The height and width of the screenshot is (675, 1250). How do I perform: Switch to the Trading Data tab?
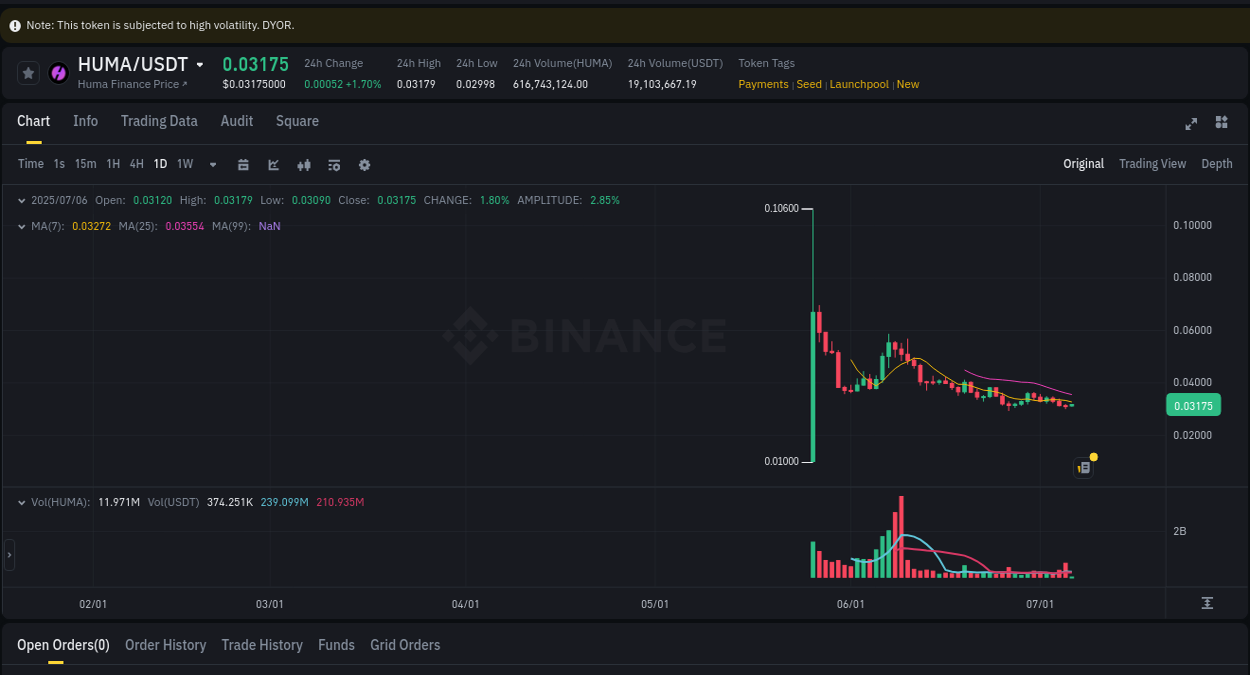(159, 121)
